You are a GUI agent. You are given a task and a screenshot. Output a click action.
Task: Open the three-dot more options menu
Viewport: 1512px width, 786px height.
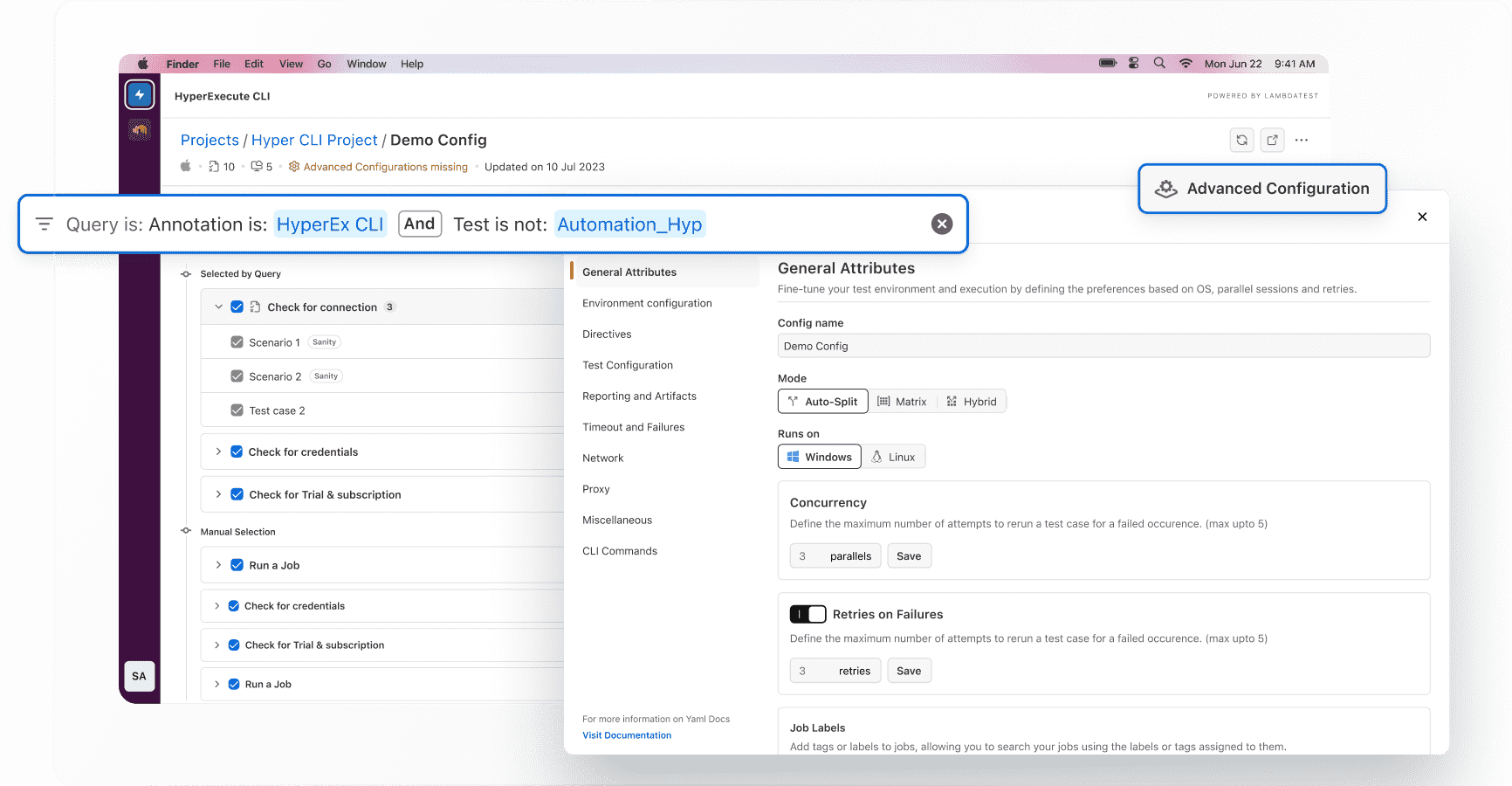pyautogui.click(x=1302, y=140)
